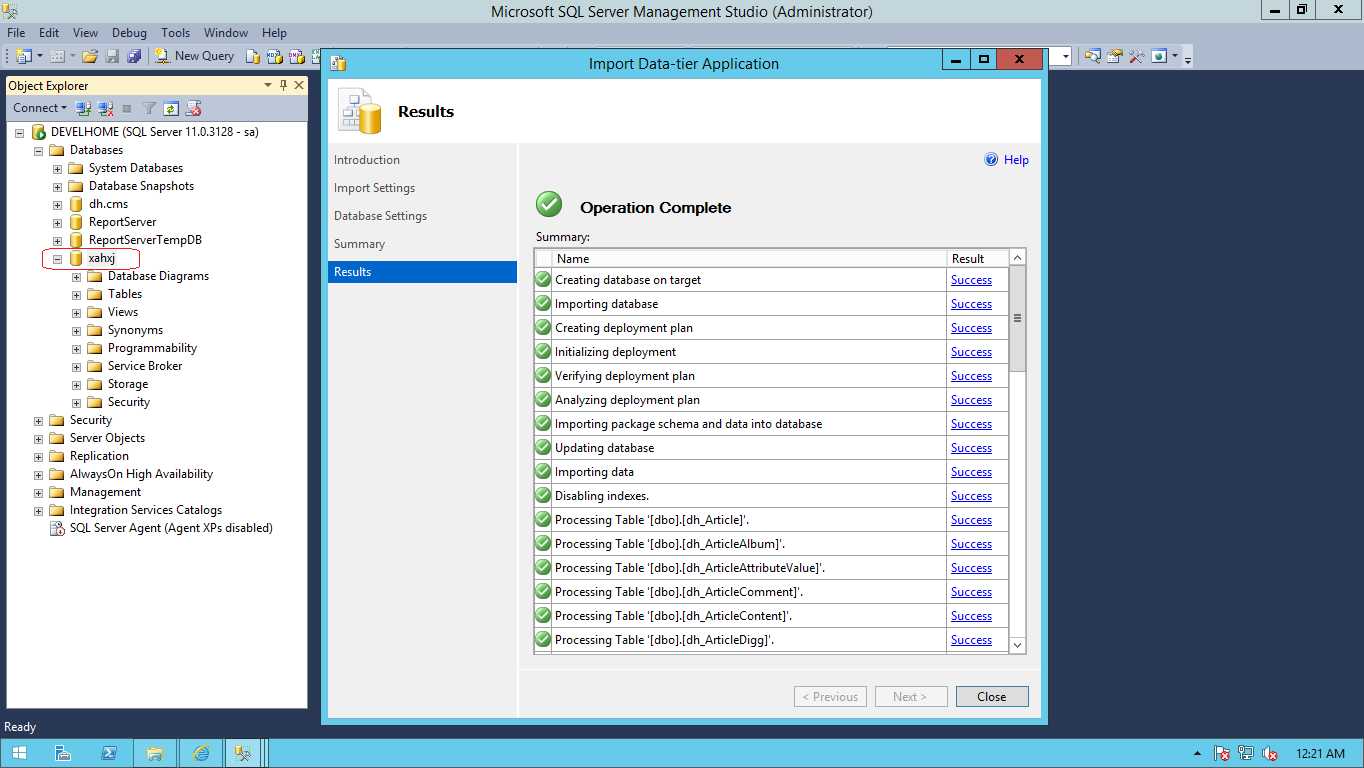This screenshot has width=1364, height=768.
Task: Open the toolbar options overflow arrow
Action: click(1188, 59)
